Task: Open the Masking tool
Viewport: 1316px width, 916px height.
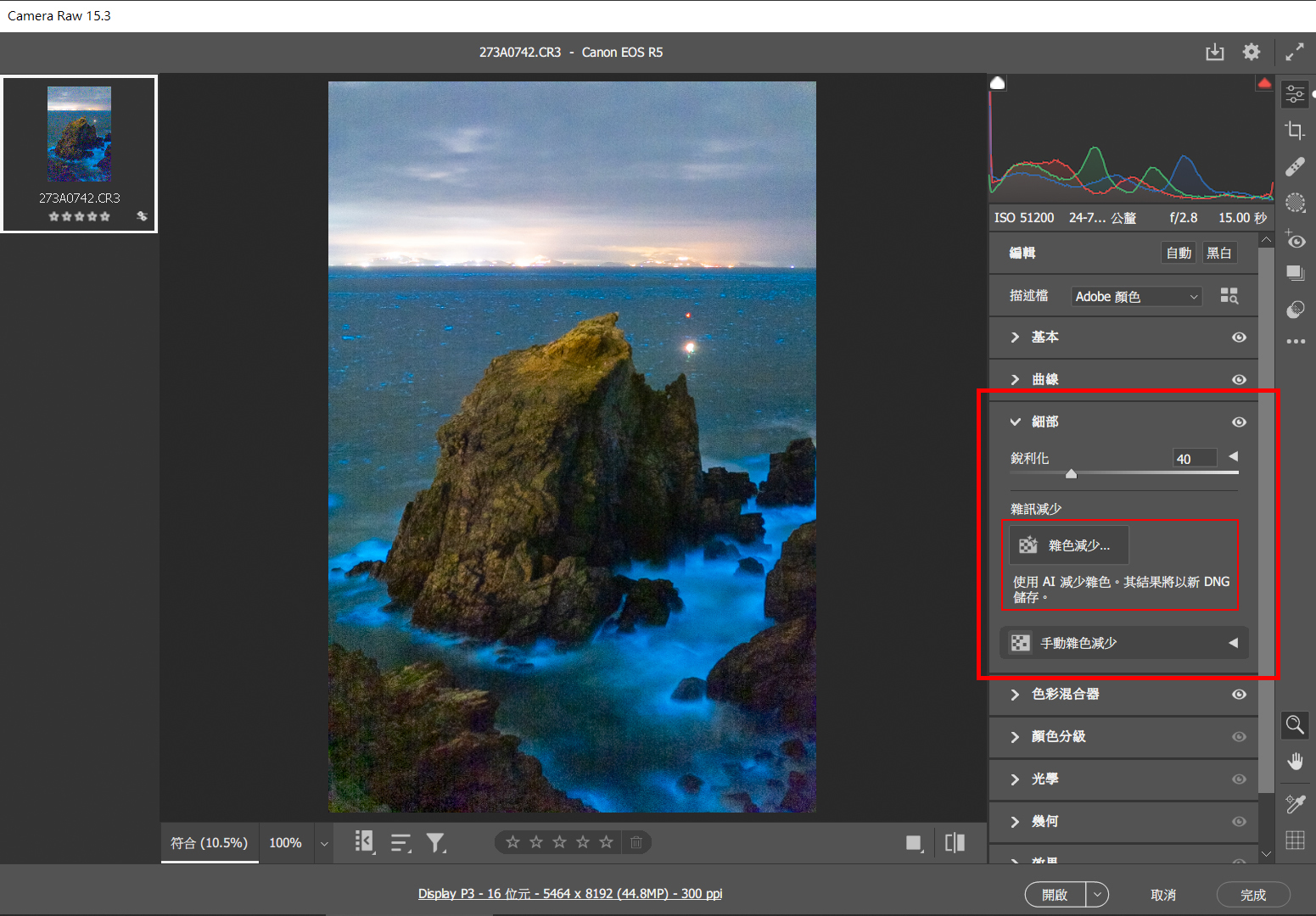Action: [x=1295, y=203]
